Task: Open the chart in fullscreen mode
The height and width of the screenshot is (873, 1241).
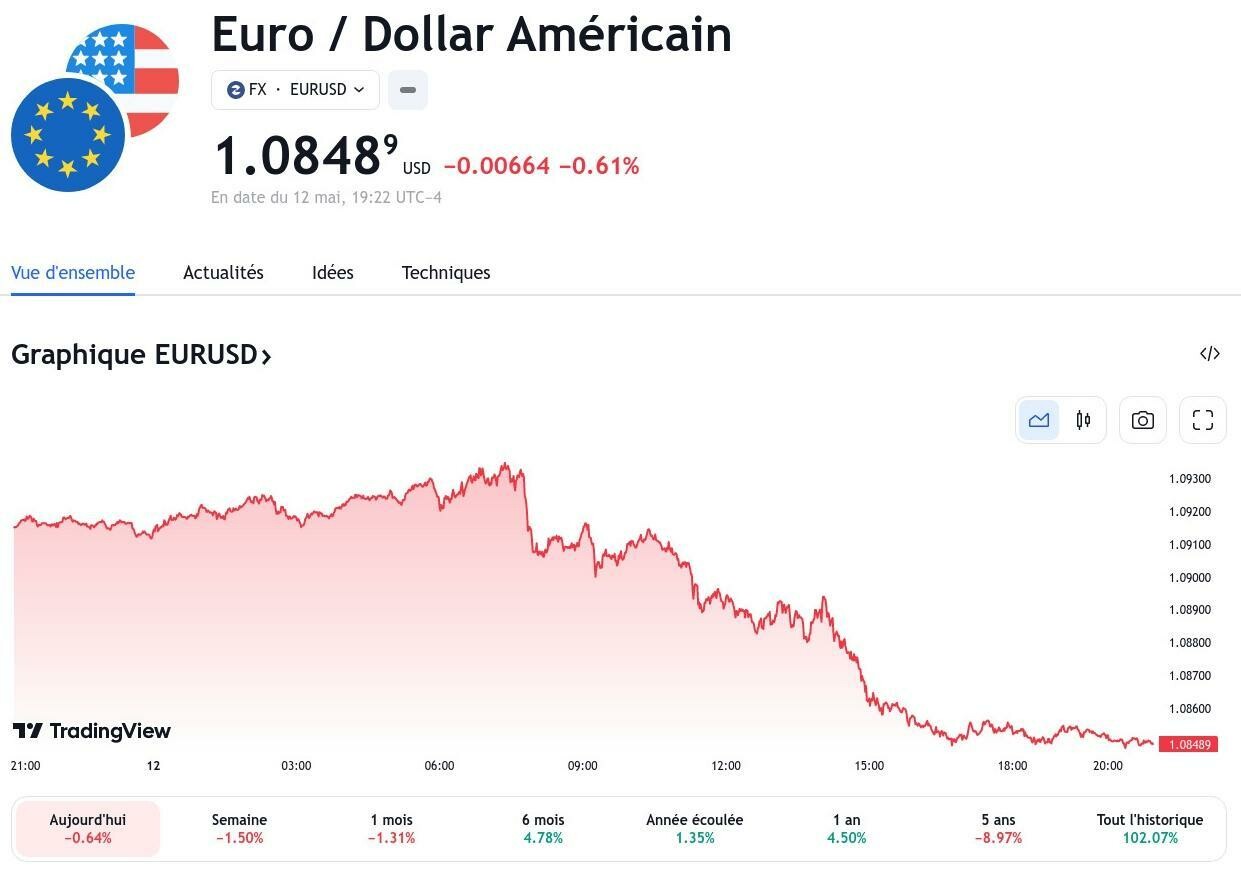Action: point(1203,420)
